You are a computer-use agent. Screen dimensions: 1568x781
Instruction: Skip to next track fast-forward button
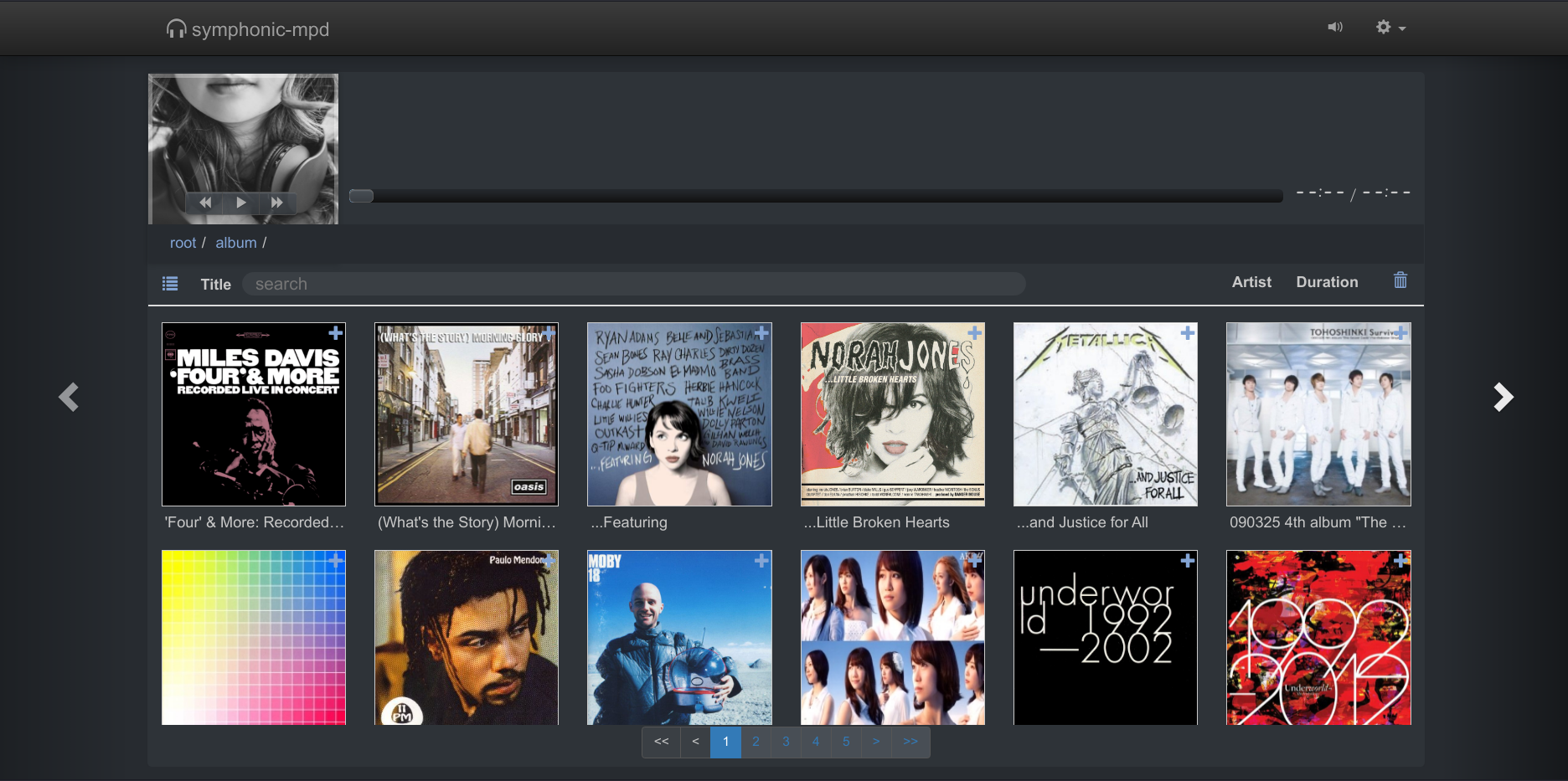tap(276, 203)
